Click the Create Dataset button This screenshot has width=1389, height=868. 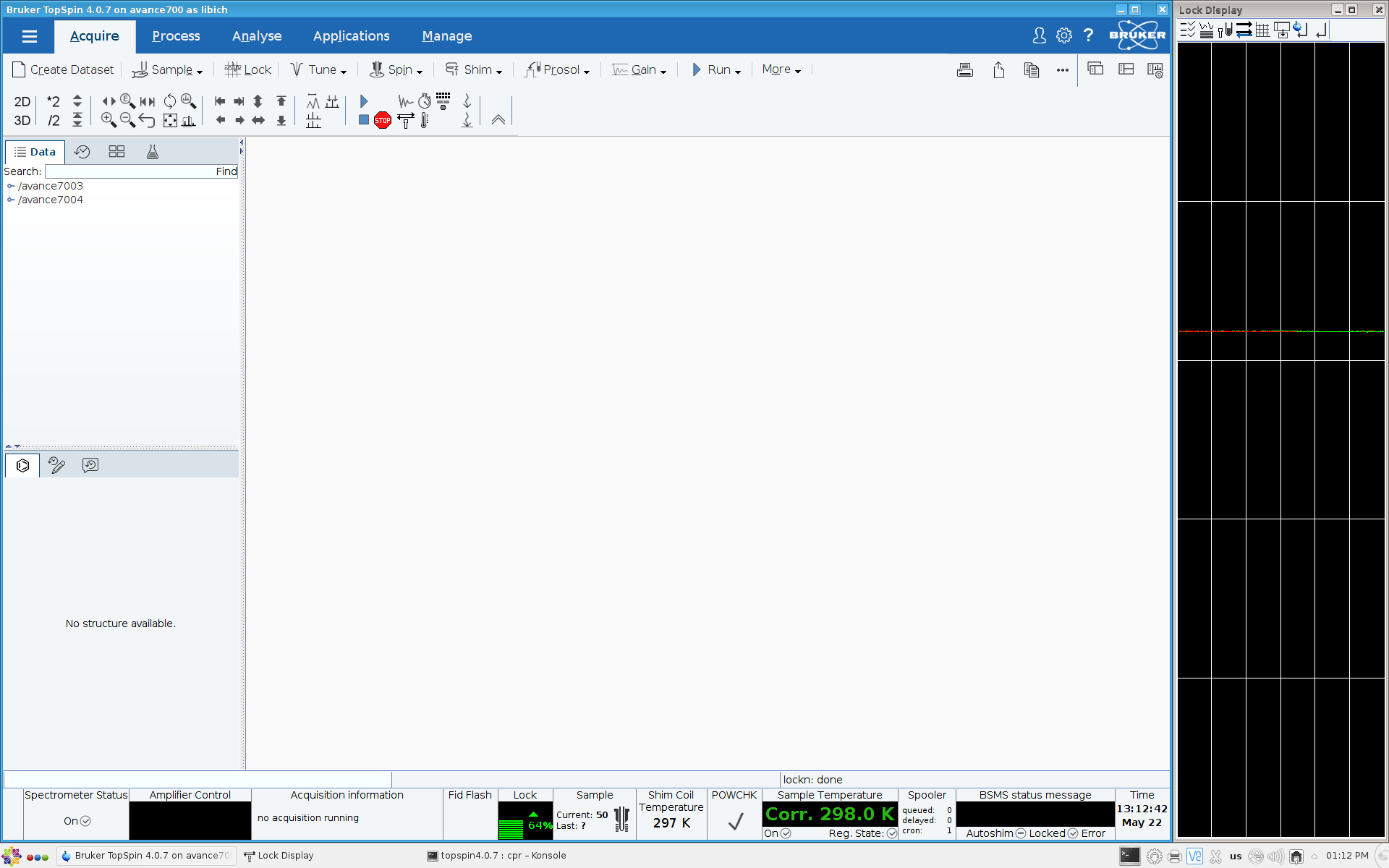[x=64, y=70]
